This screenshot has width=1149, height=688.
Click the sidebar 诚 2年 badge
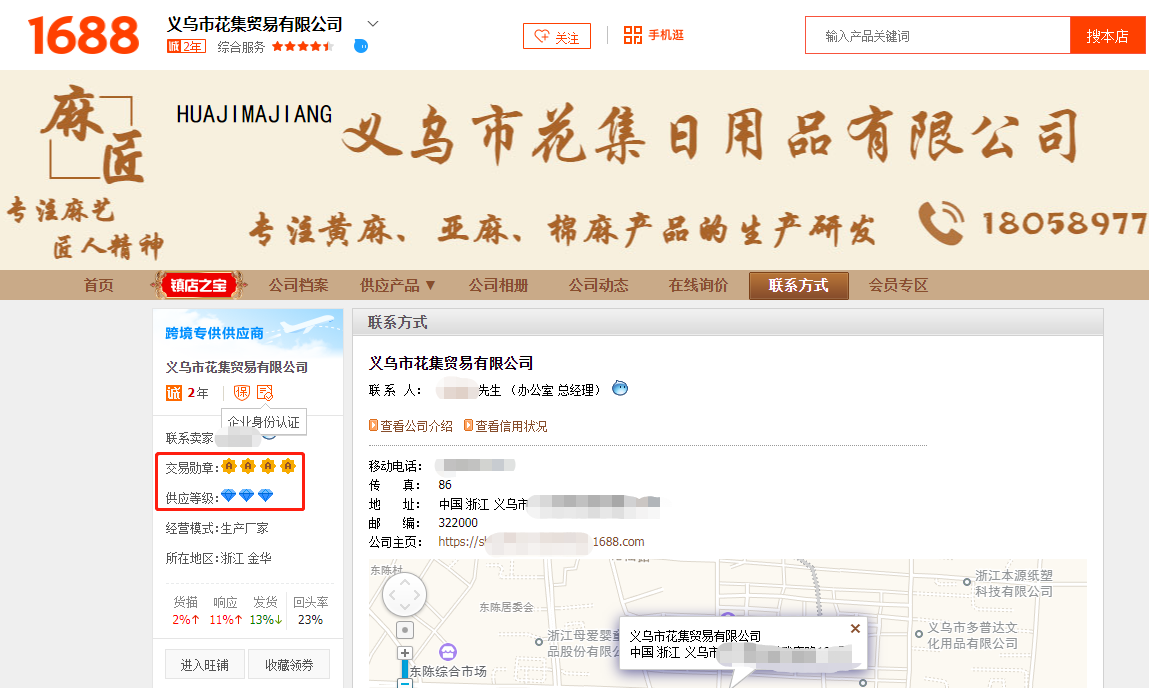pos(187,393)
